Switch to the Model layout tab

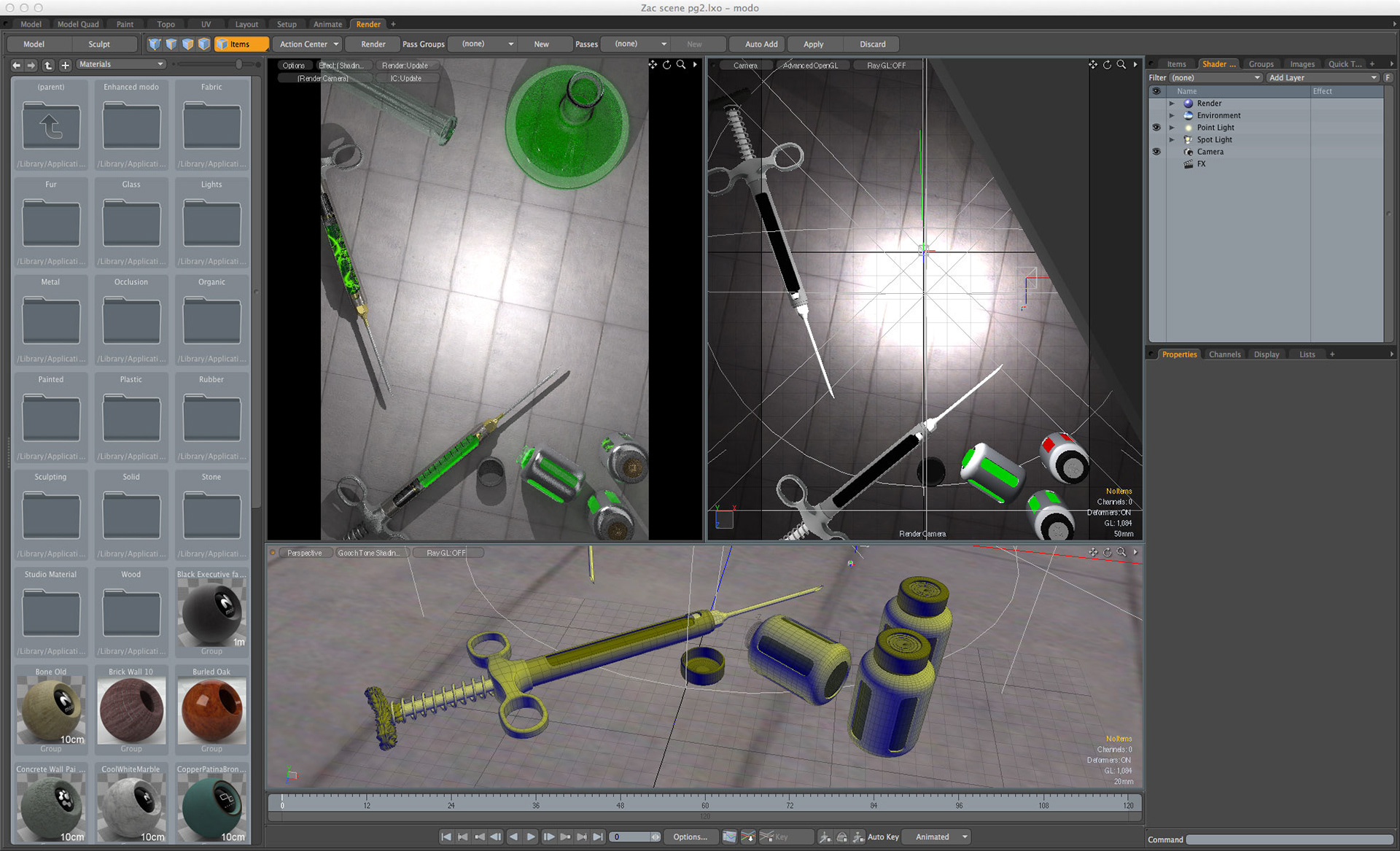31,24
